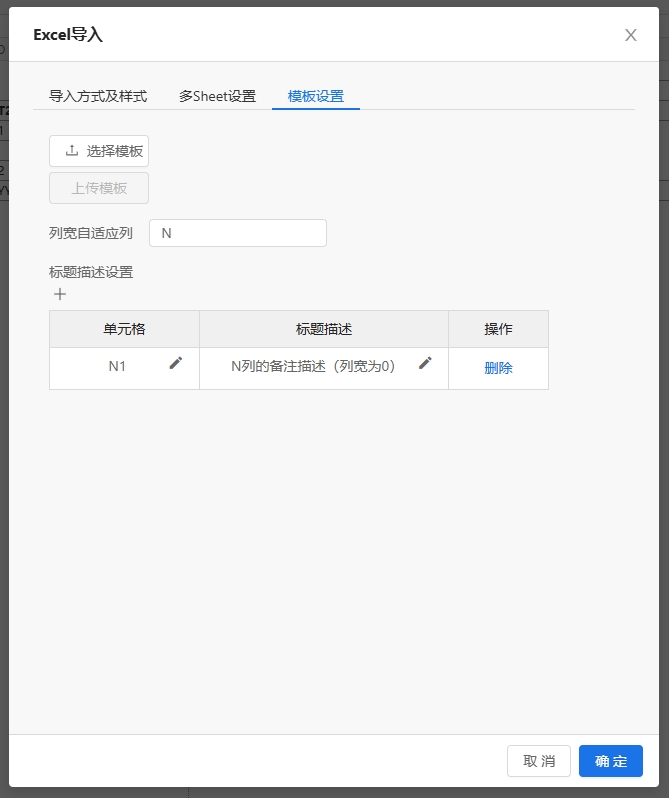The height and width of the screenshot is (798, 669).
Task: Close the Excel导入 dialog
Action: (x=631, y=35)
